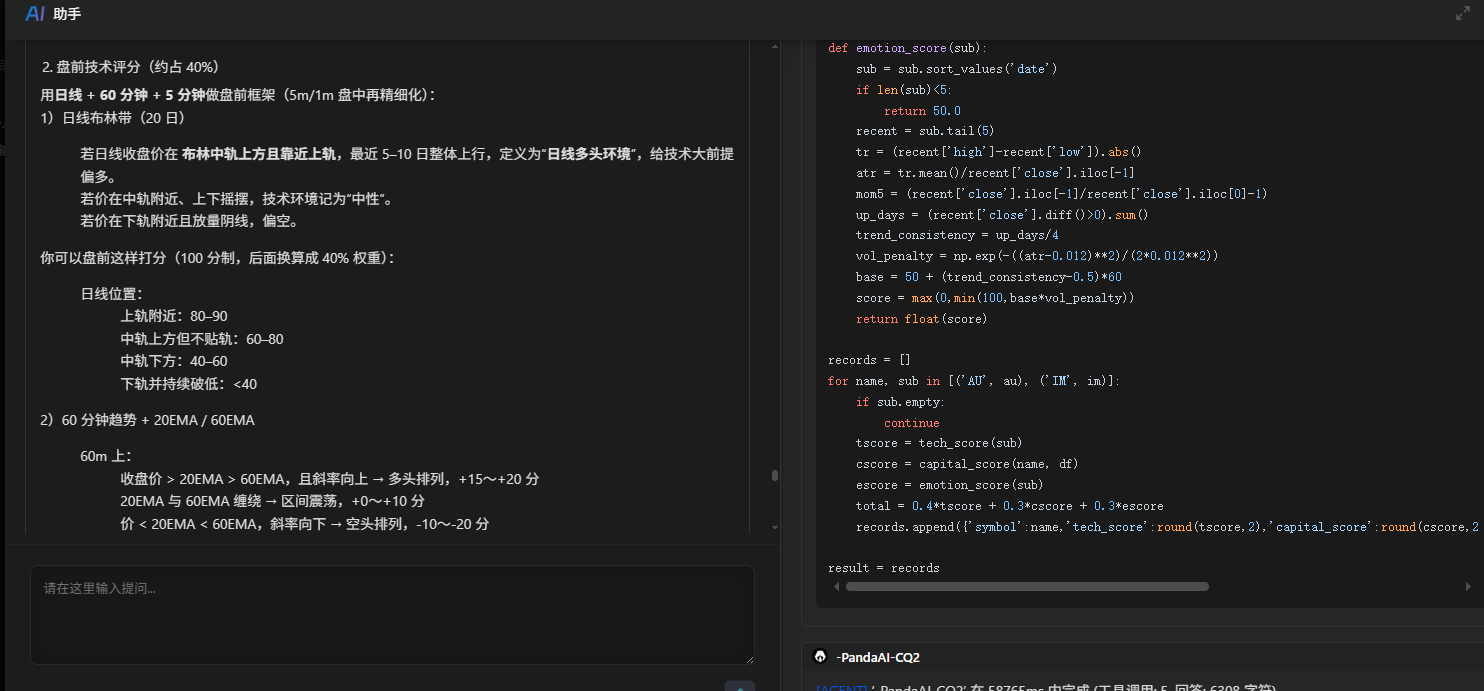Click the code line 'continue'
The height and width of the screenshot is (691, 1484).
[912, 423]
